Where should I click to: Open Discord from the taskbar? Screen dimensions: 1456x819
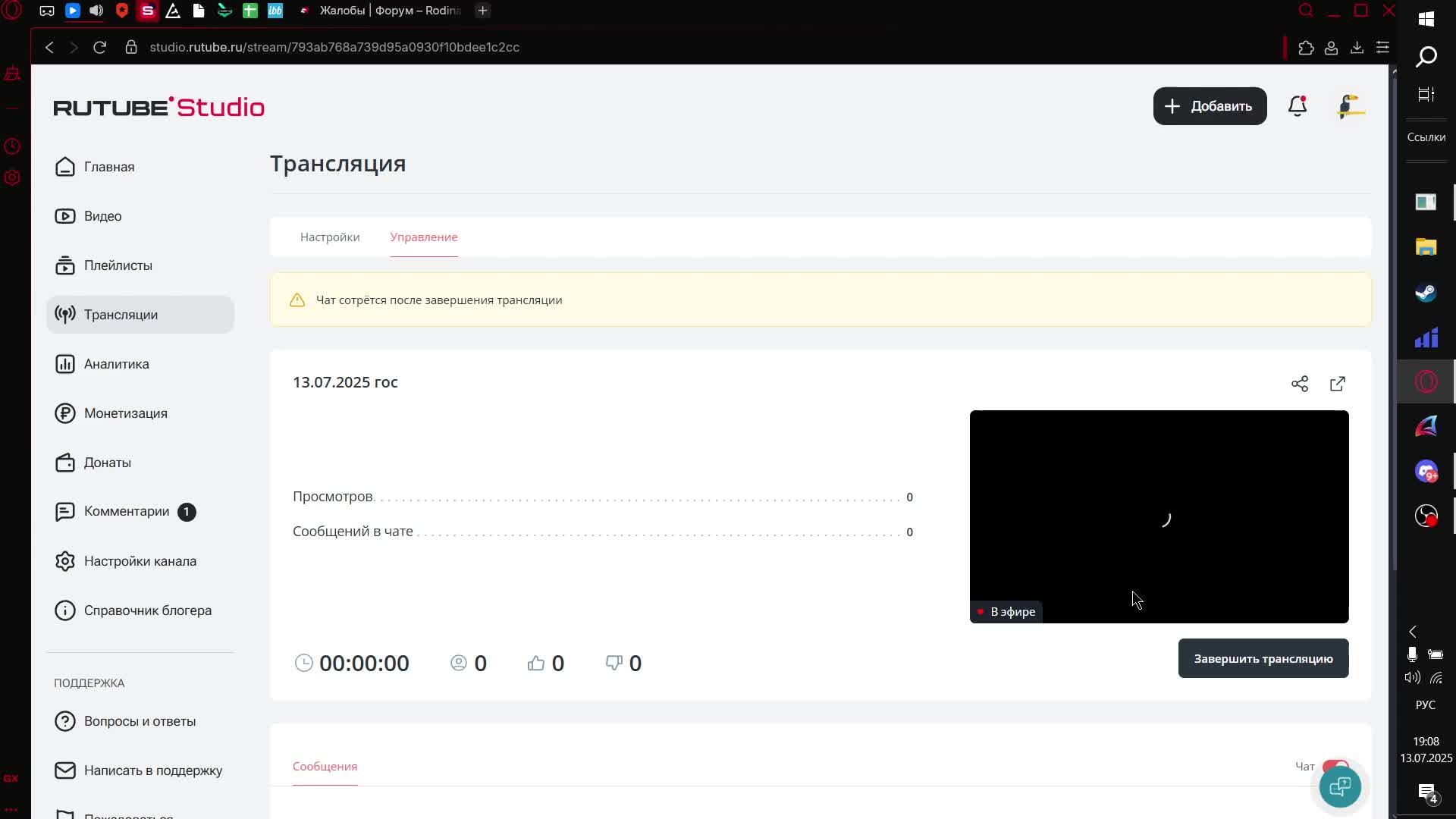(x=1426, y=472)
